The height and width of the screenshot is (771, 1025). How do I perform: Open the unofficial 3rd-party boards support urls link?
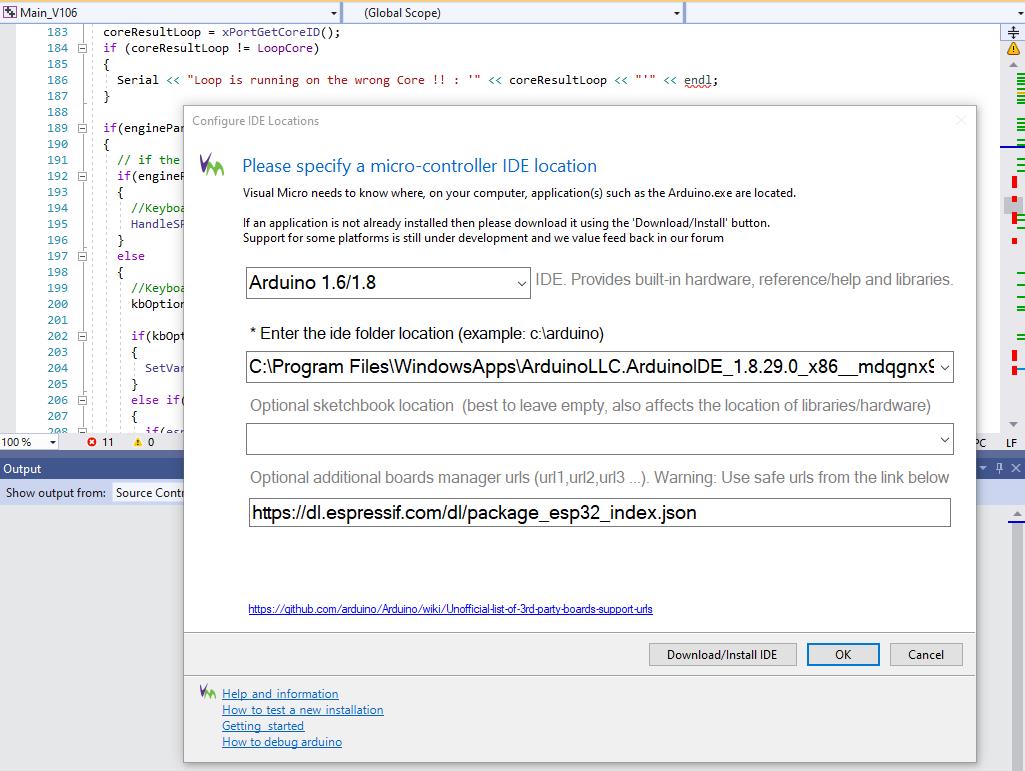[x=450, y=609]
